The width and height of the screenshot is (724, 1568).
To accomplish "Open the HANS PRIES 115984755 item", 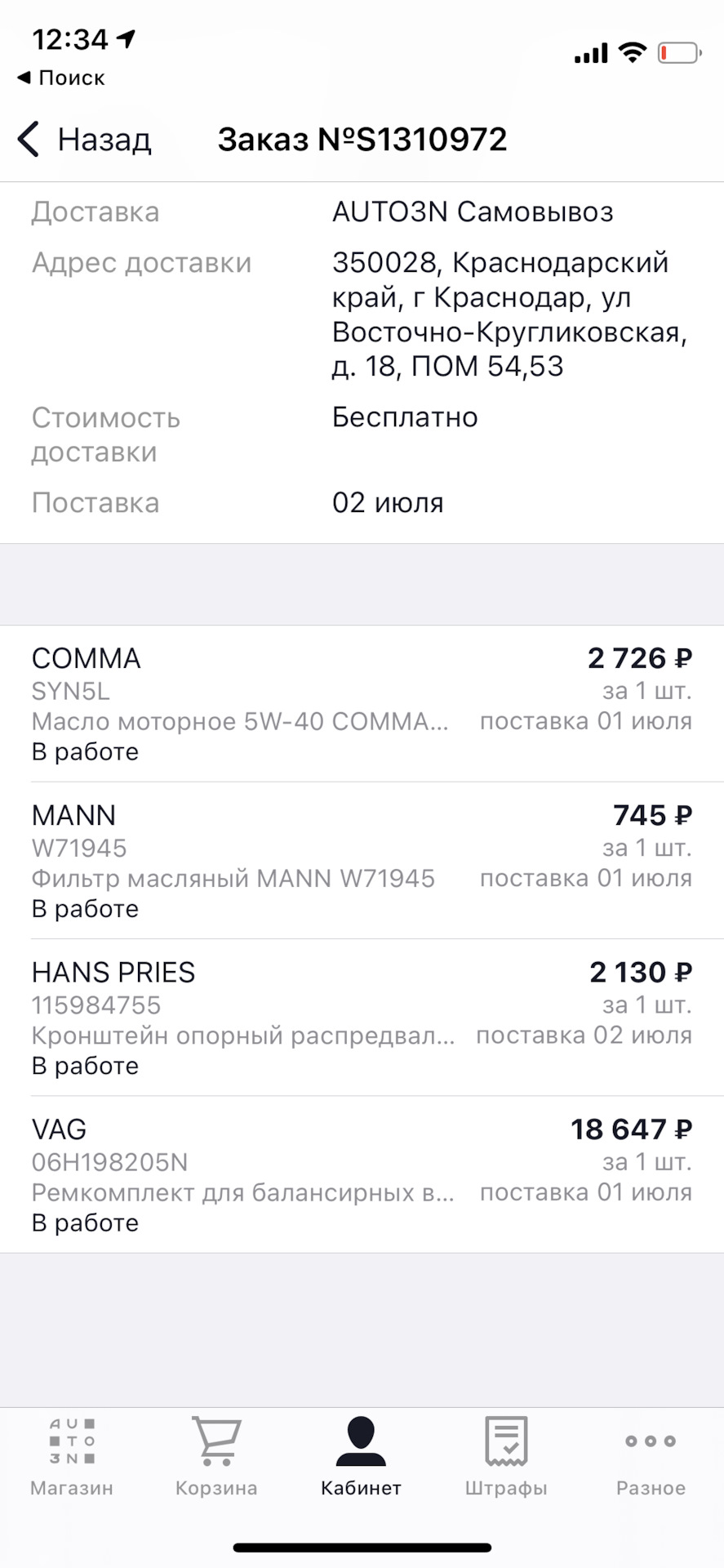I will click(362, 1018).
